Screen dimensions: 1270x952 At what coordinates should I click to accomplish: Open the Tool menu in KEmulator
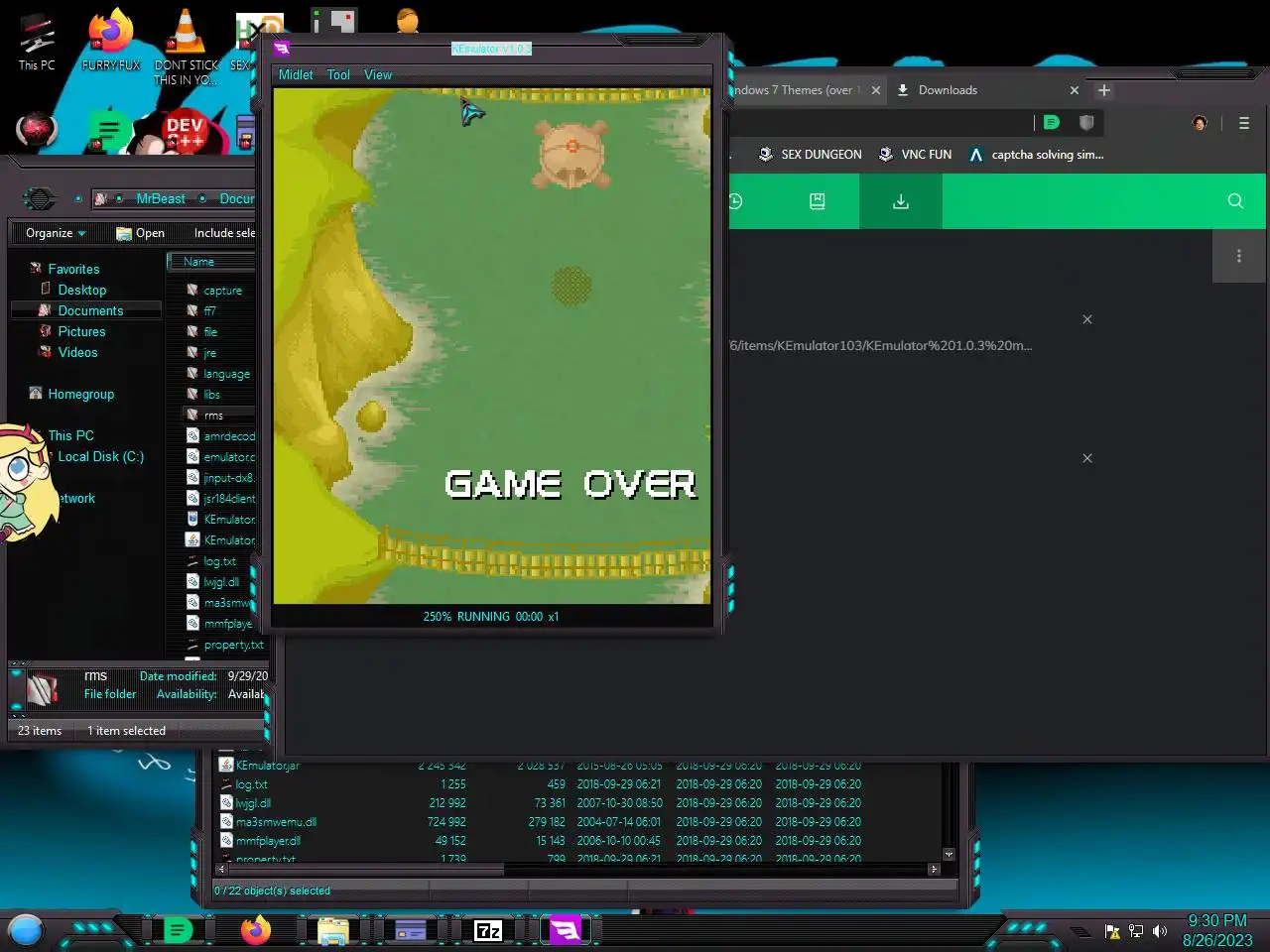(x=338, y=74)
